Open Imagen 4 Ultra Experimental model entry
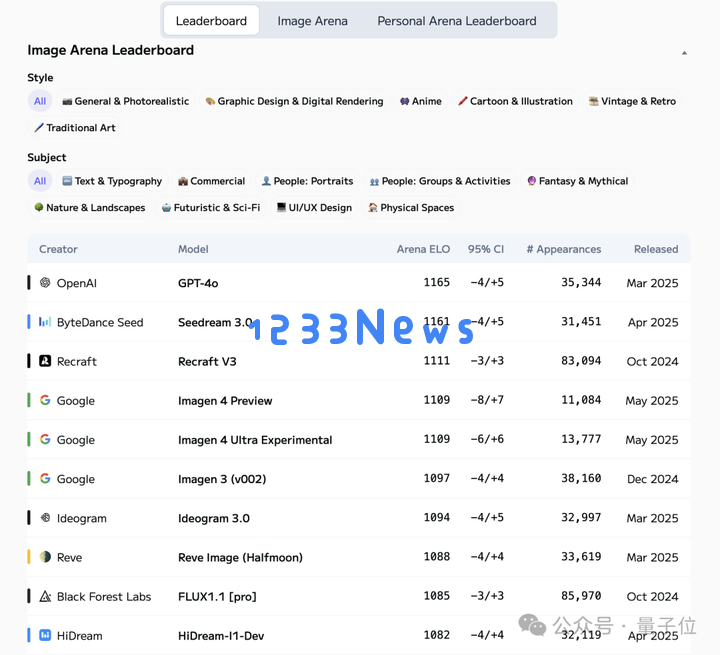 (255, 440)
